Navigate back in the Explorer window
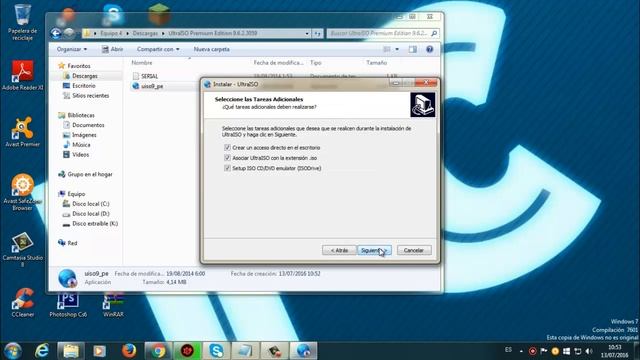The width and height of the screenshot is (640, 360). coord(56,33)
